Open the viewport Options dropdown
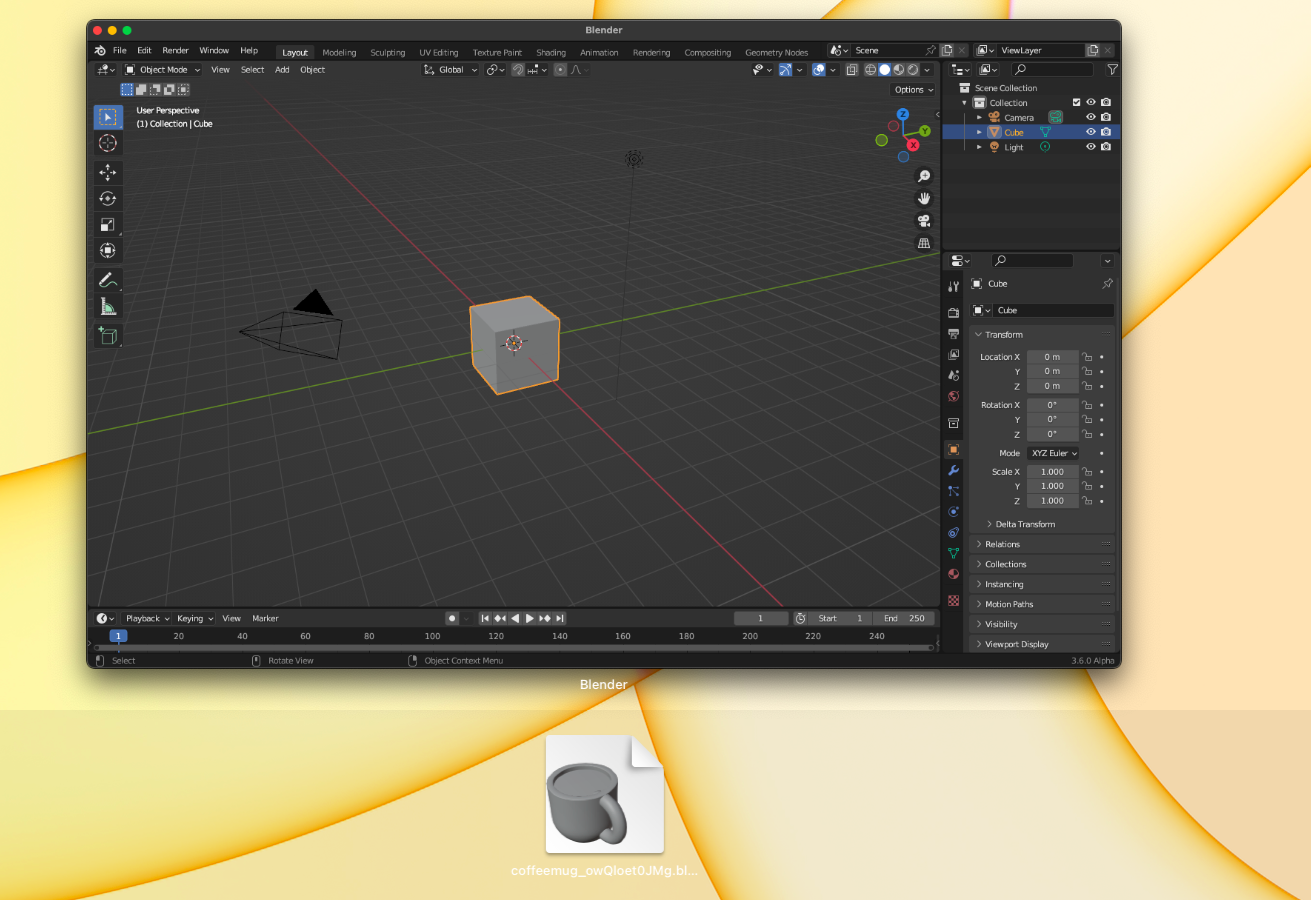This screenshot has height=900, width=1311. point(914,90)
